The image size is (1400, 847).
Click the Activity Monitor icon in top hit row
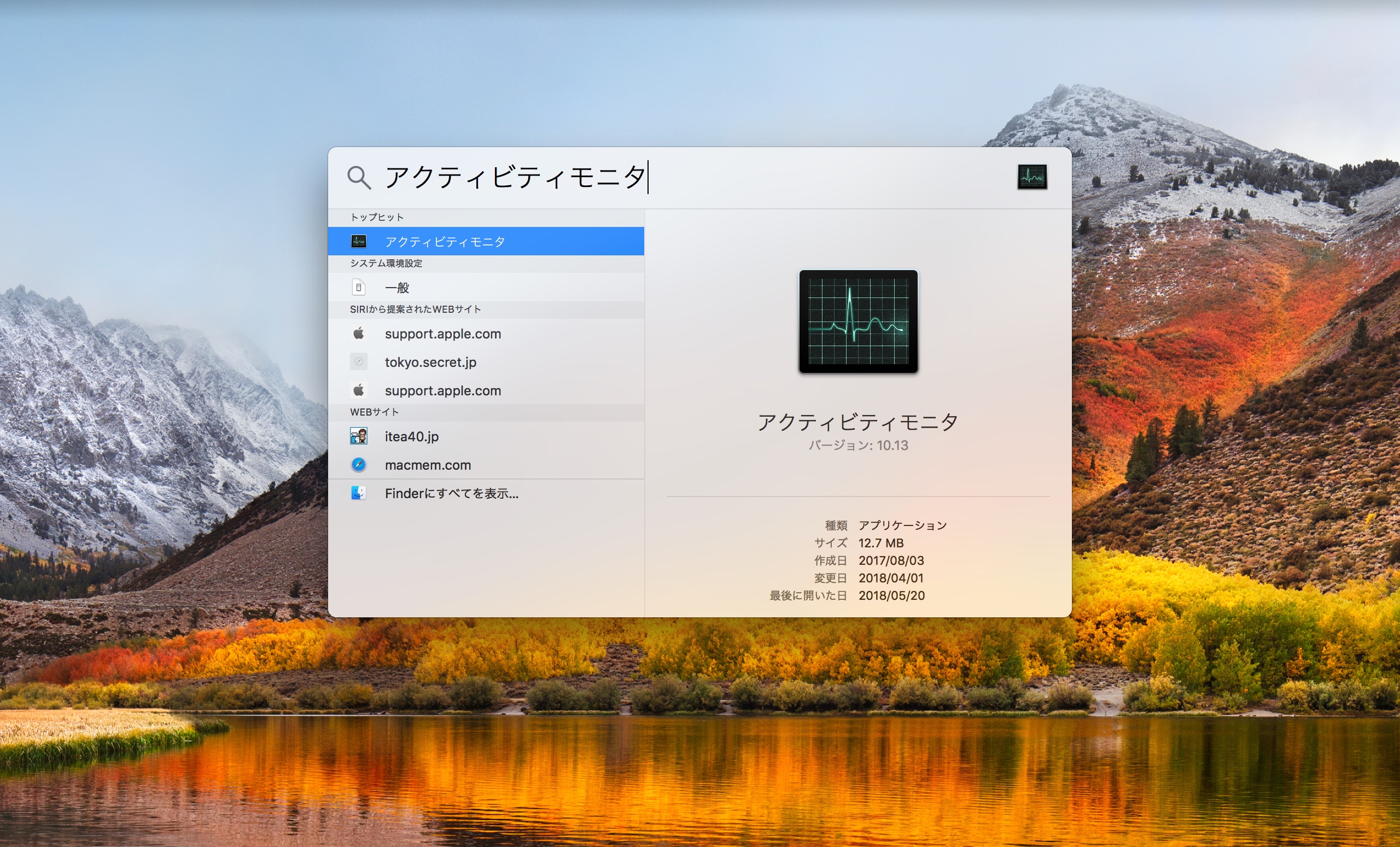click(x=359, y=242)
